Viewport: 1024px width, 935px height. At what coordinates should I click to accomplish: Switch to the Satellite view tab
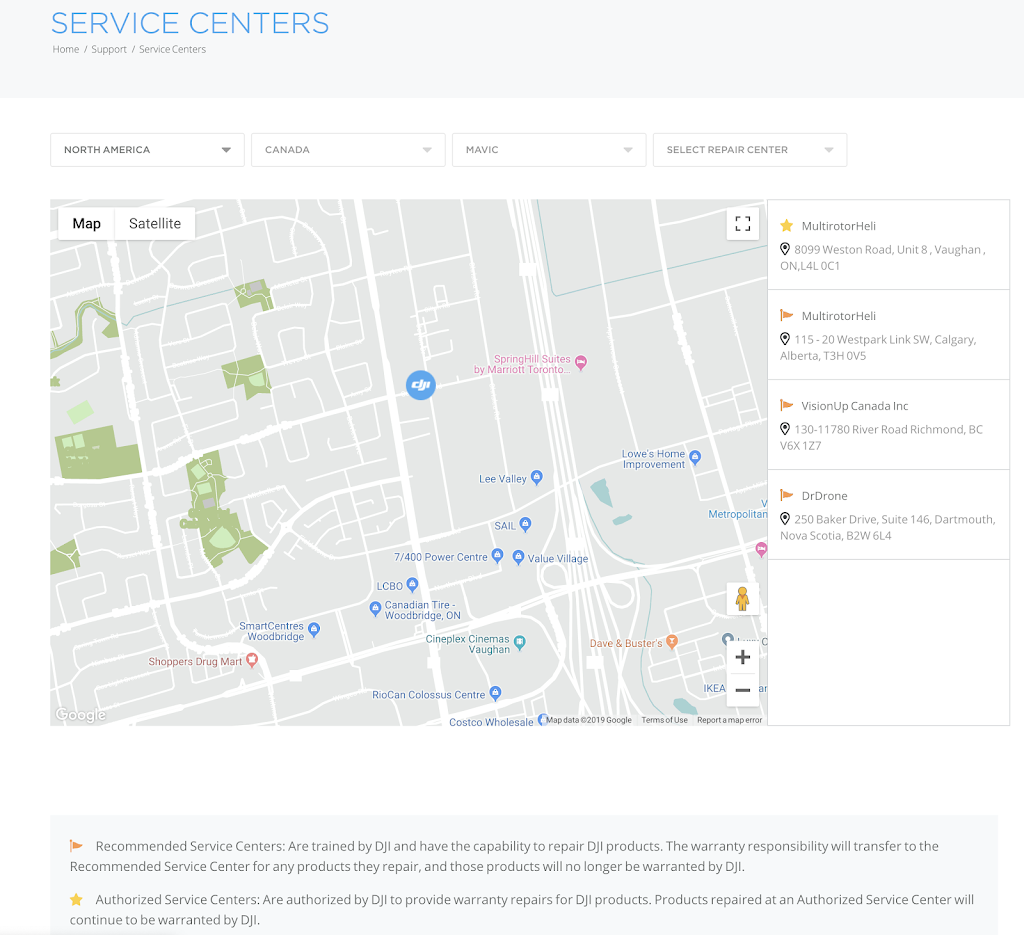pyautogui.click(x=155, y=224)
